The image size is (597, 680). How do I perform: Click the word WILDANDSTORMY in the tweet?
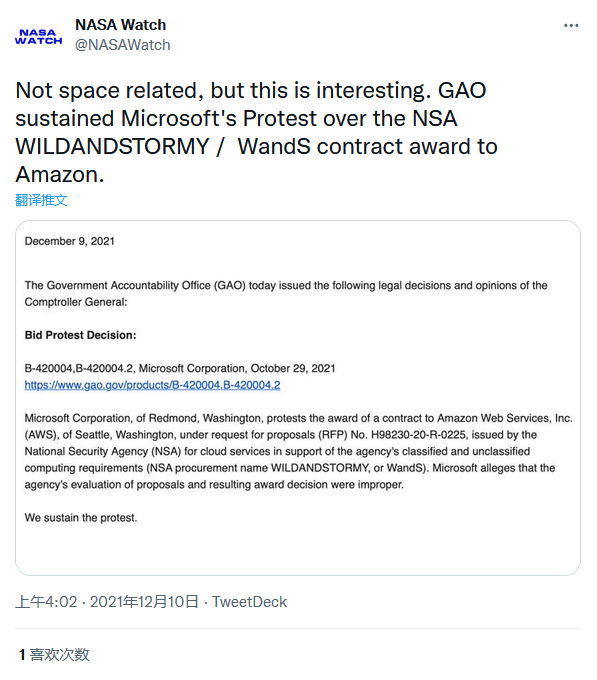point(112,146)
